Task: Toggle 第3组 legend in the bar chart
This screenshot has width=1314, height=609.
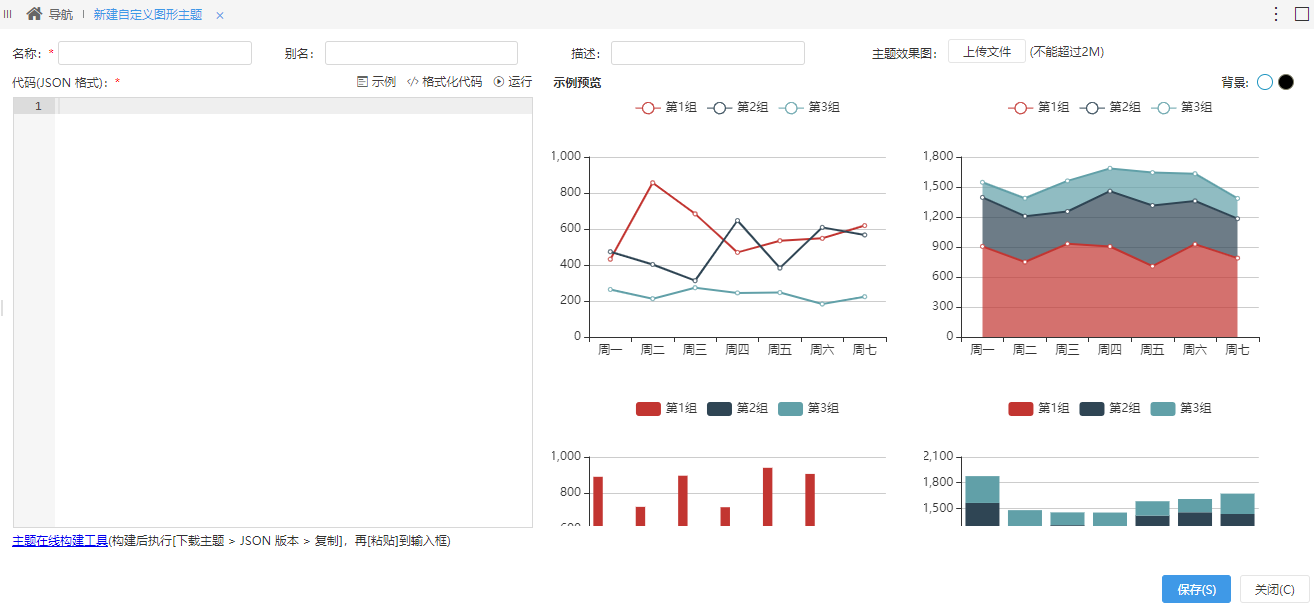Action: 809,408
